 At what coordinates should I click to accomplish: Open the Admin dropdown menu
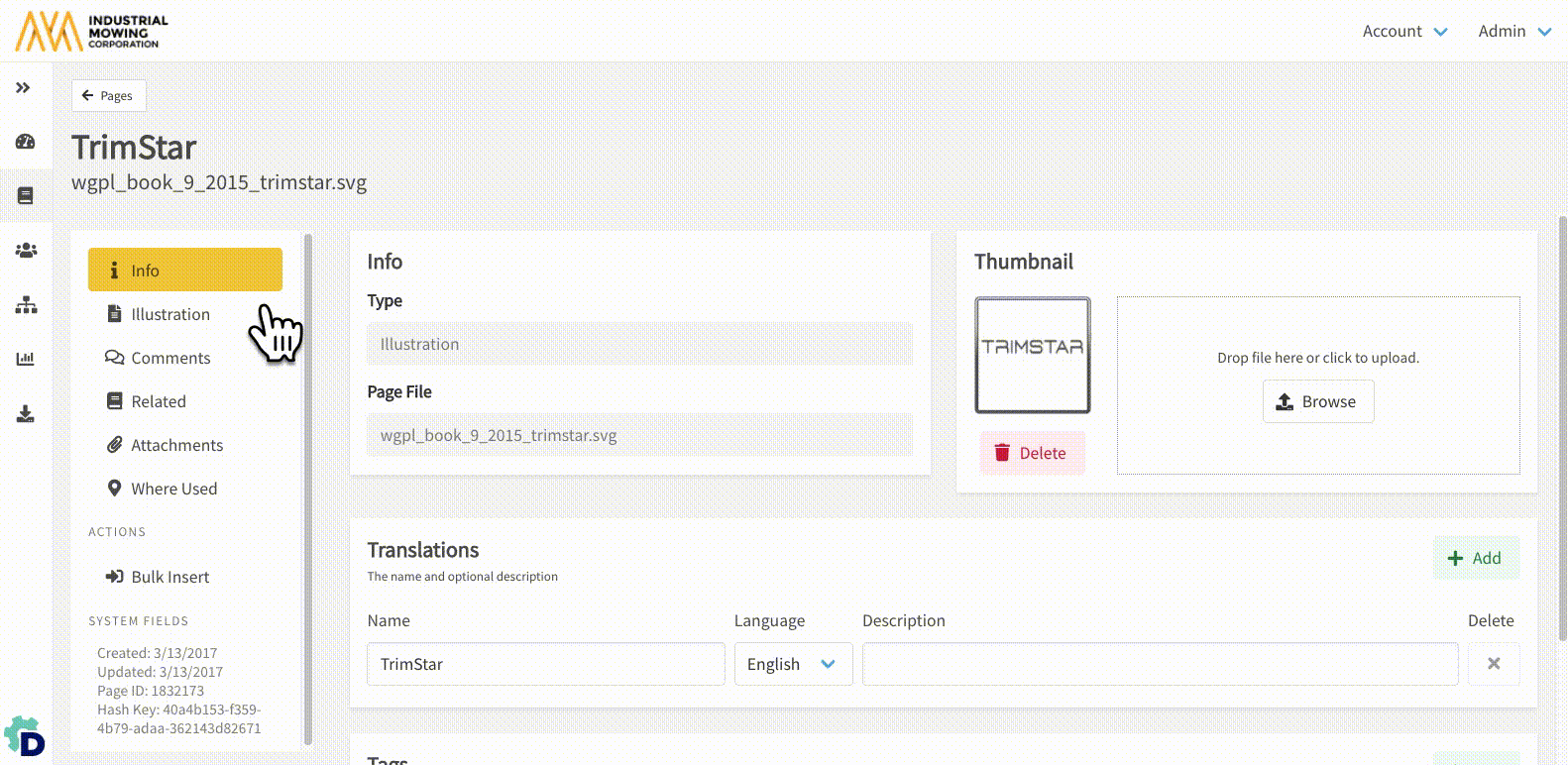click(x=1513, y=32)
